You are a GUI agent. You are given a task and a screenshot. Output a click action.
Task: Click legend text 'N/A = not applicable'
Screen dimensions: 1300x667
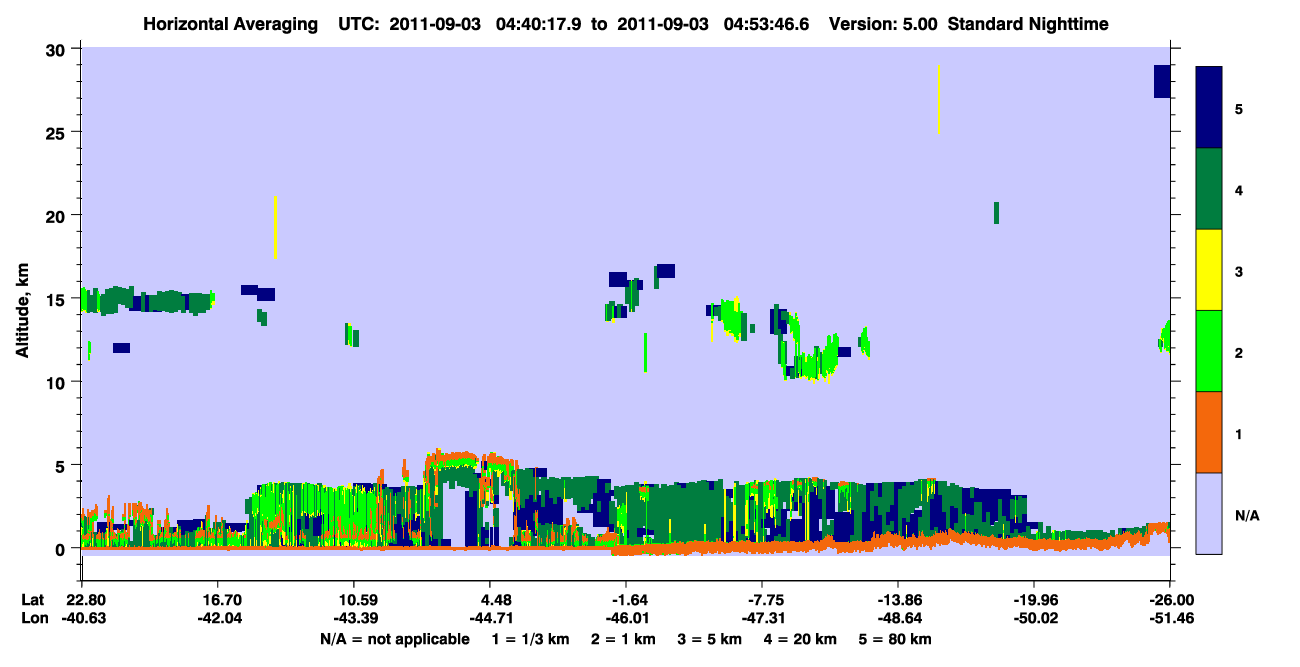tap(394, 639)
